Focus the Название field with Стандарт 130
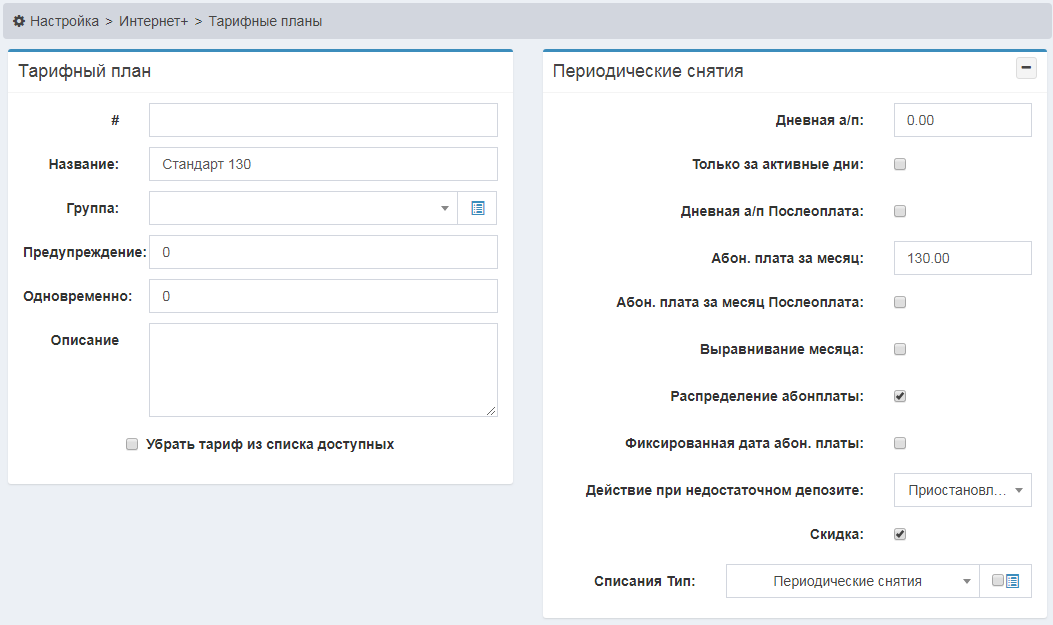 click(x=323, y=164)
